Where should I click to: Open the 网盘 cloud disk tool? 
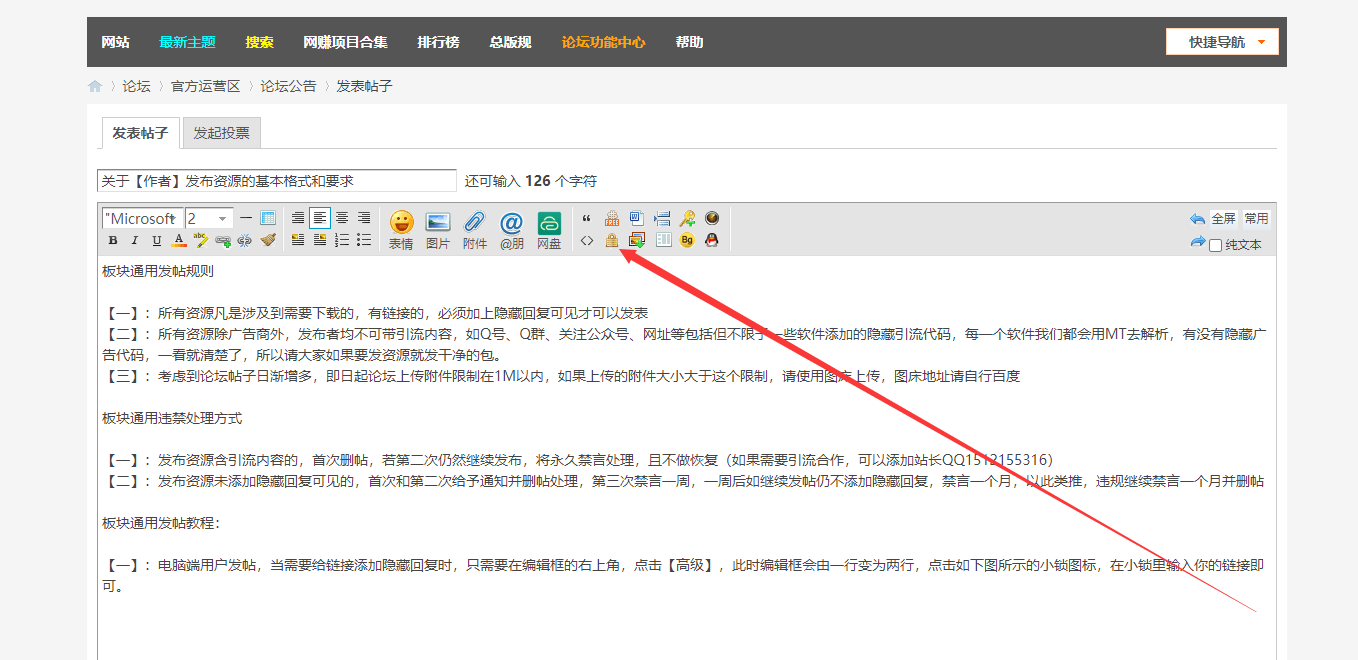click(549, 229)
